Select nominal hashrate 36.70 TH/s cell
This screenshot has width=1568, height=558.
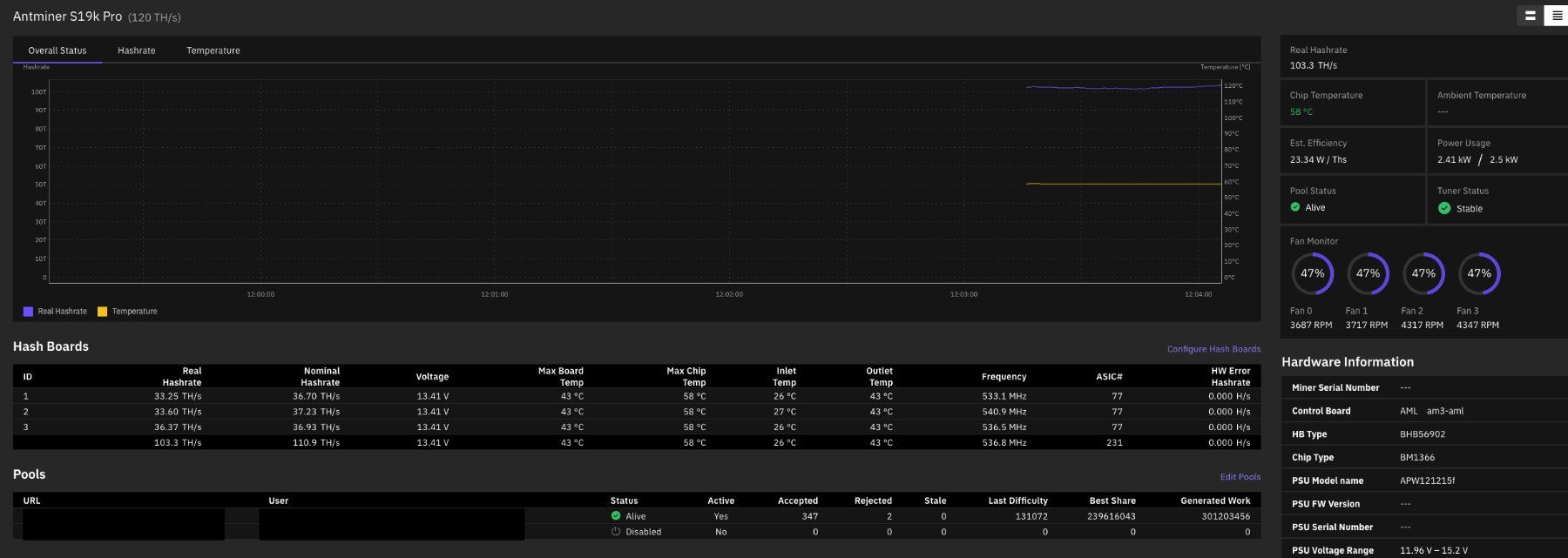316,396
